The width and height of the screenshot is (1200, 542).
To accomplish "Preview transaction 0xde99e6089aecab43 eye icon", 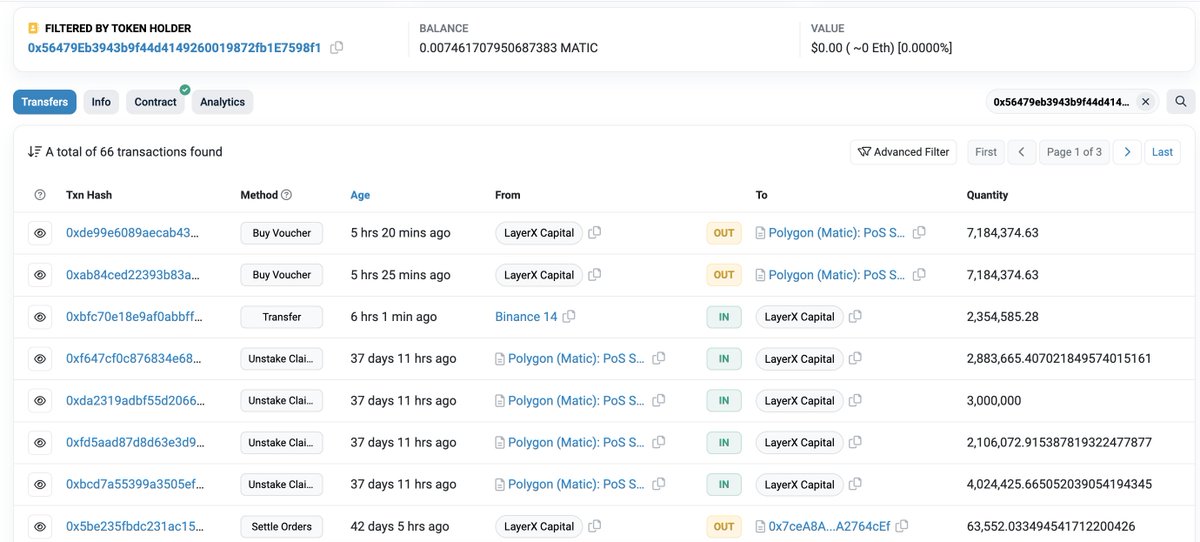I will coord(40,233).
